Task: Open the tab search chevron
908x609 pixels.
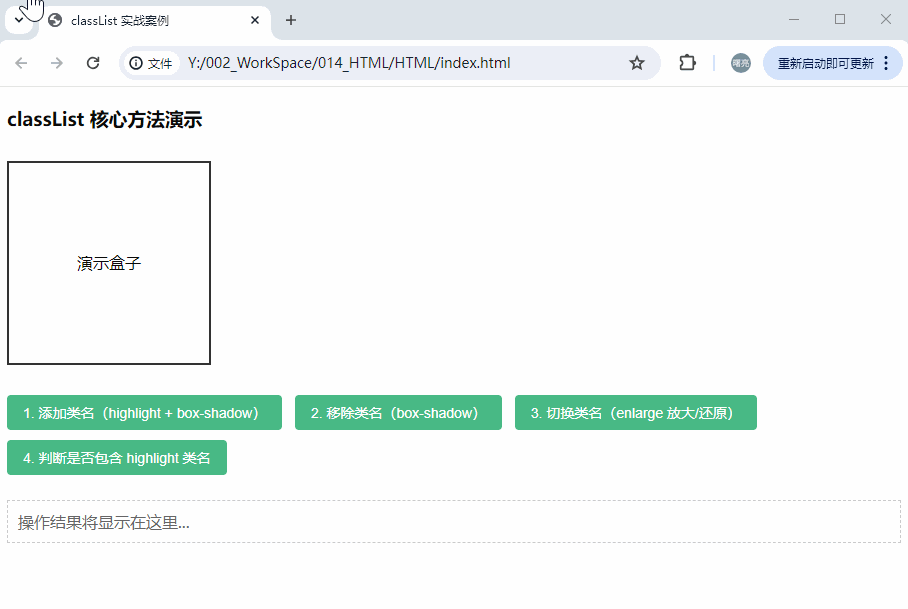Action: pos(20,20)
